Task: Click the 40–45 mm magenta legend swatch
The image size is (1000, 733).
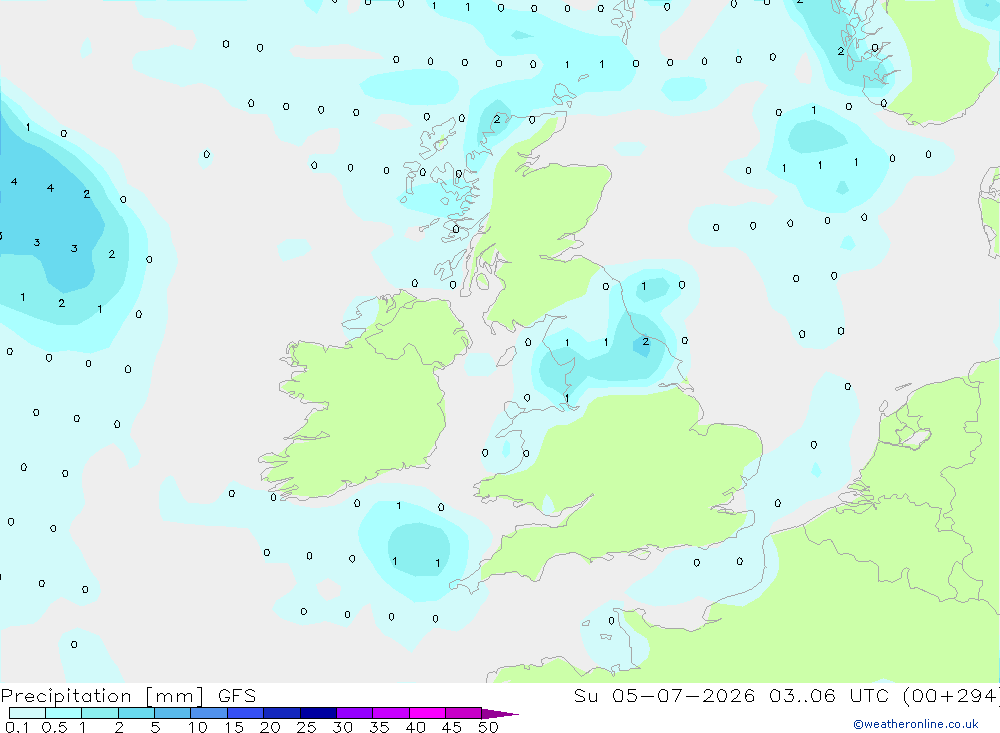Action: [427, 713]
